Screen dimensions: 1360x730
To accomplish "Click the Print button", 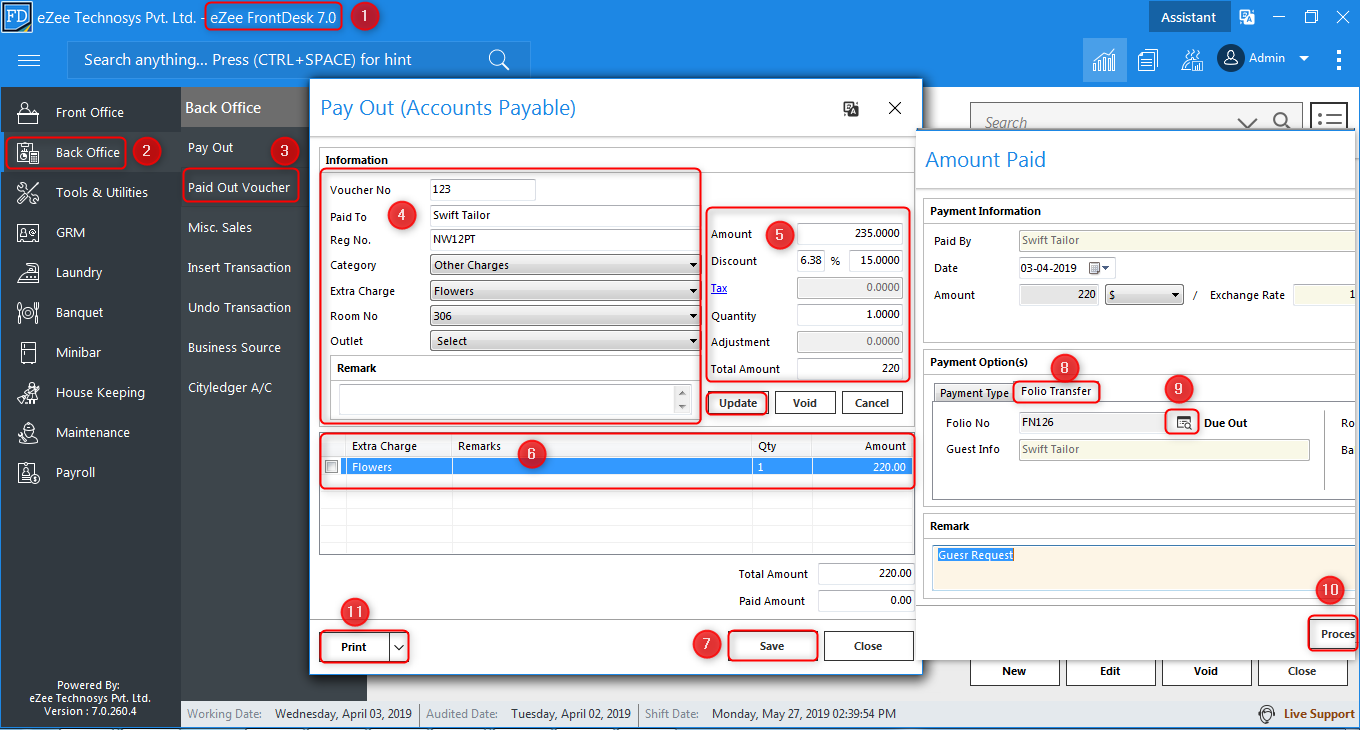I will (x=354, y=647).
